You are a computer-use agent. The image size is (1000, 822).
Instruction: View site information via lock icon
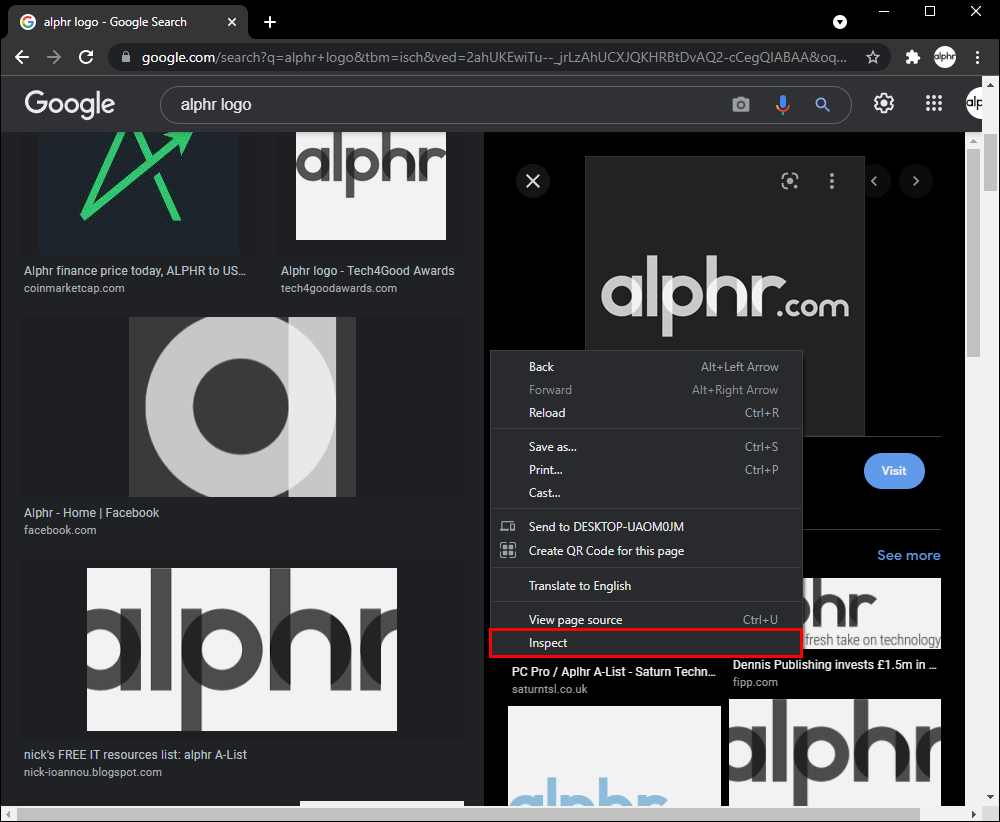[126, 57]
